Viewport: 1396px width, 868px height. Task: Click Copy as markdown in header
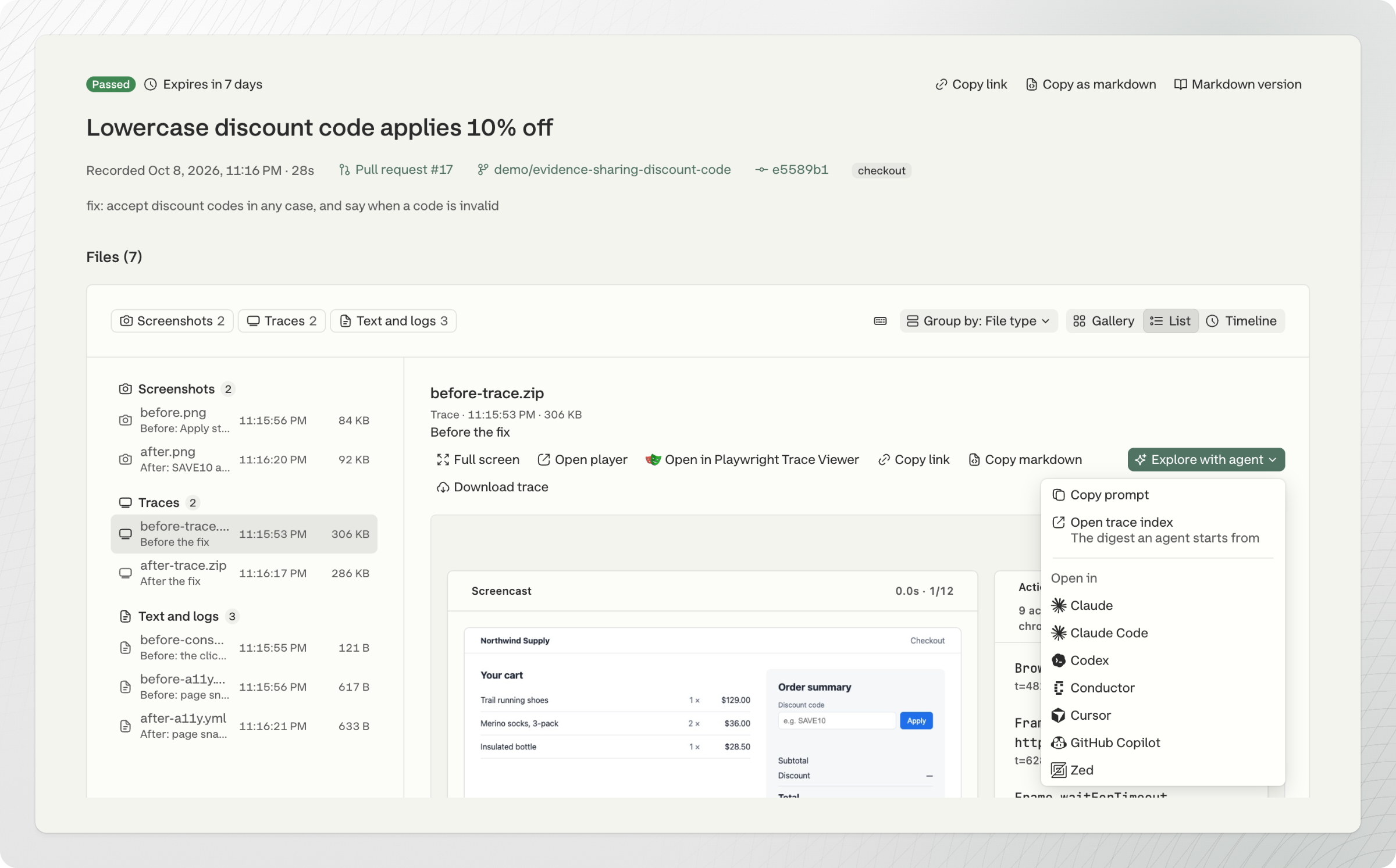pos(1091,84)
